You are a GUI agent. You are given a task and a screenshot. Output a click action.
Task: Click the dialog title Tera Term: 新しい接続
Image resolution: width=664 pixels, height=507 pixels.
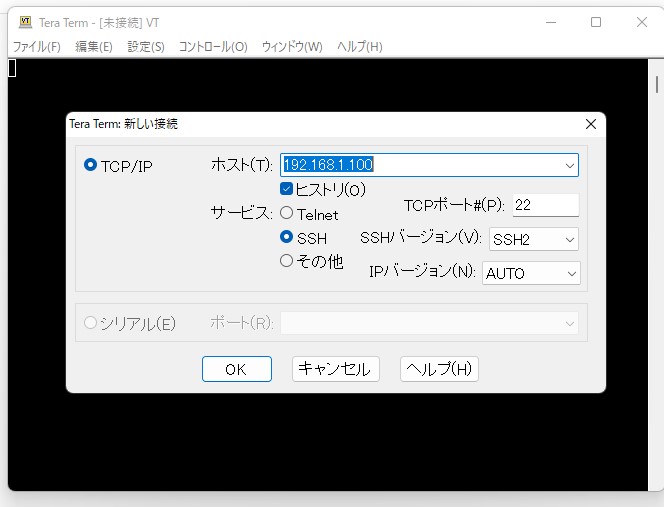click(124, 124)
